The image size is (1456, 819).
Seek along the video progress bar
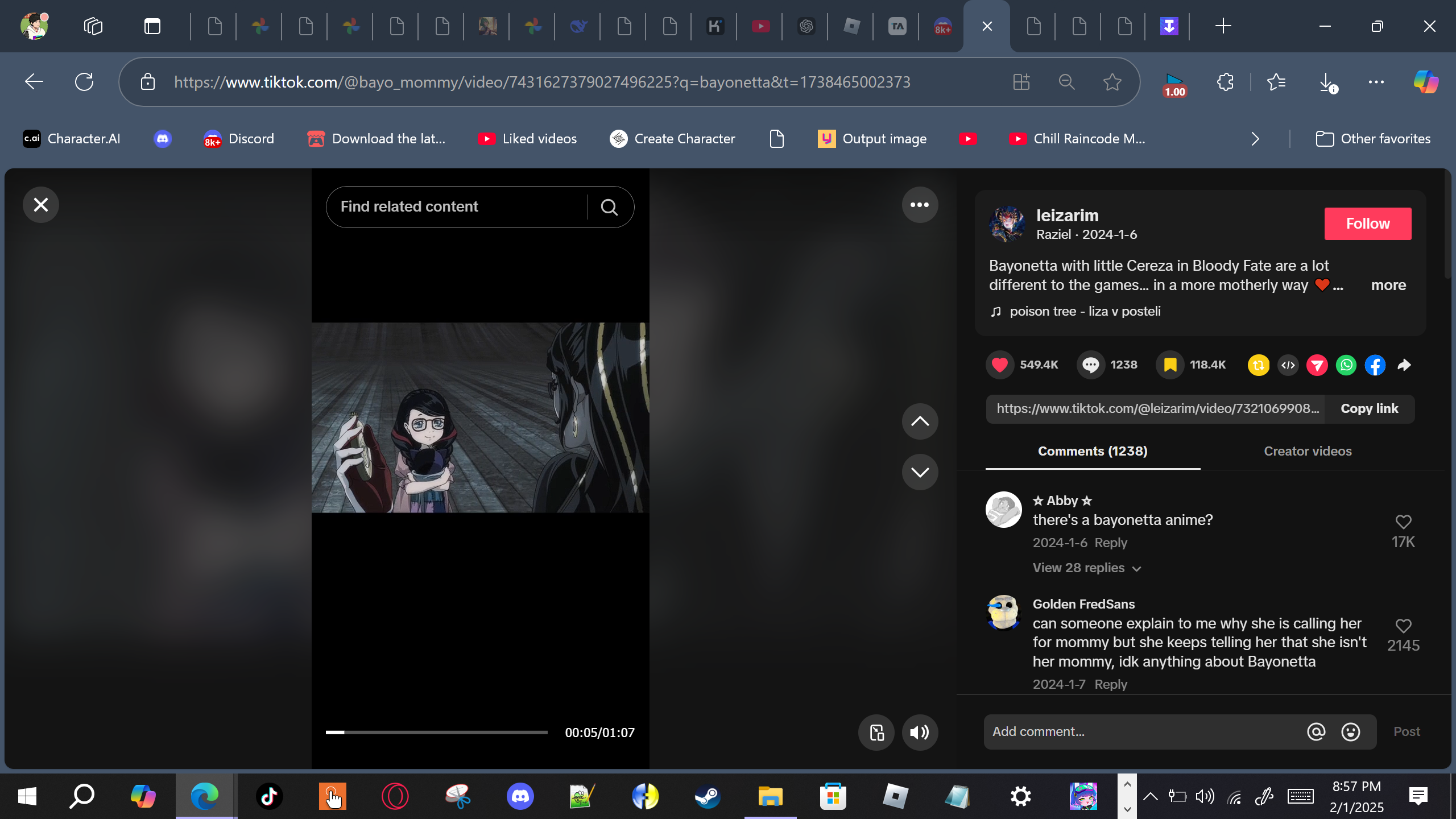click(436, 733)
